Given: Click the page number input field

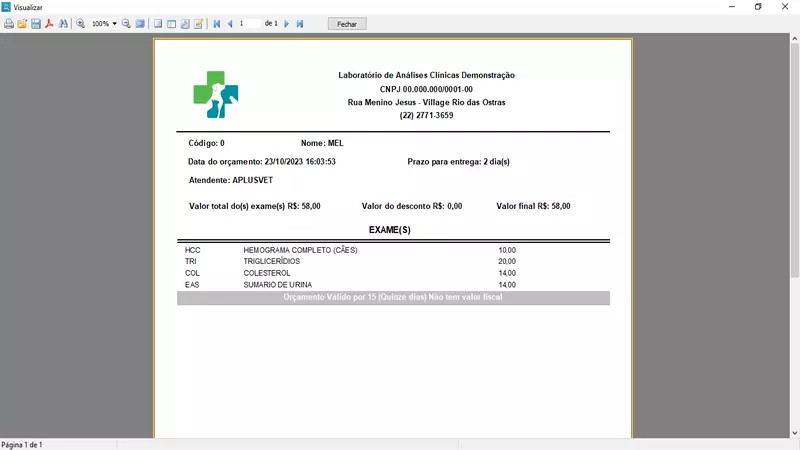Looking at the screenshot, I should pyautogui.click(x=249, y=23).
